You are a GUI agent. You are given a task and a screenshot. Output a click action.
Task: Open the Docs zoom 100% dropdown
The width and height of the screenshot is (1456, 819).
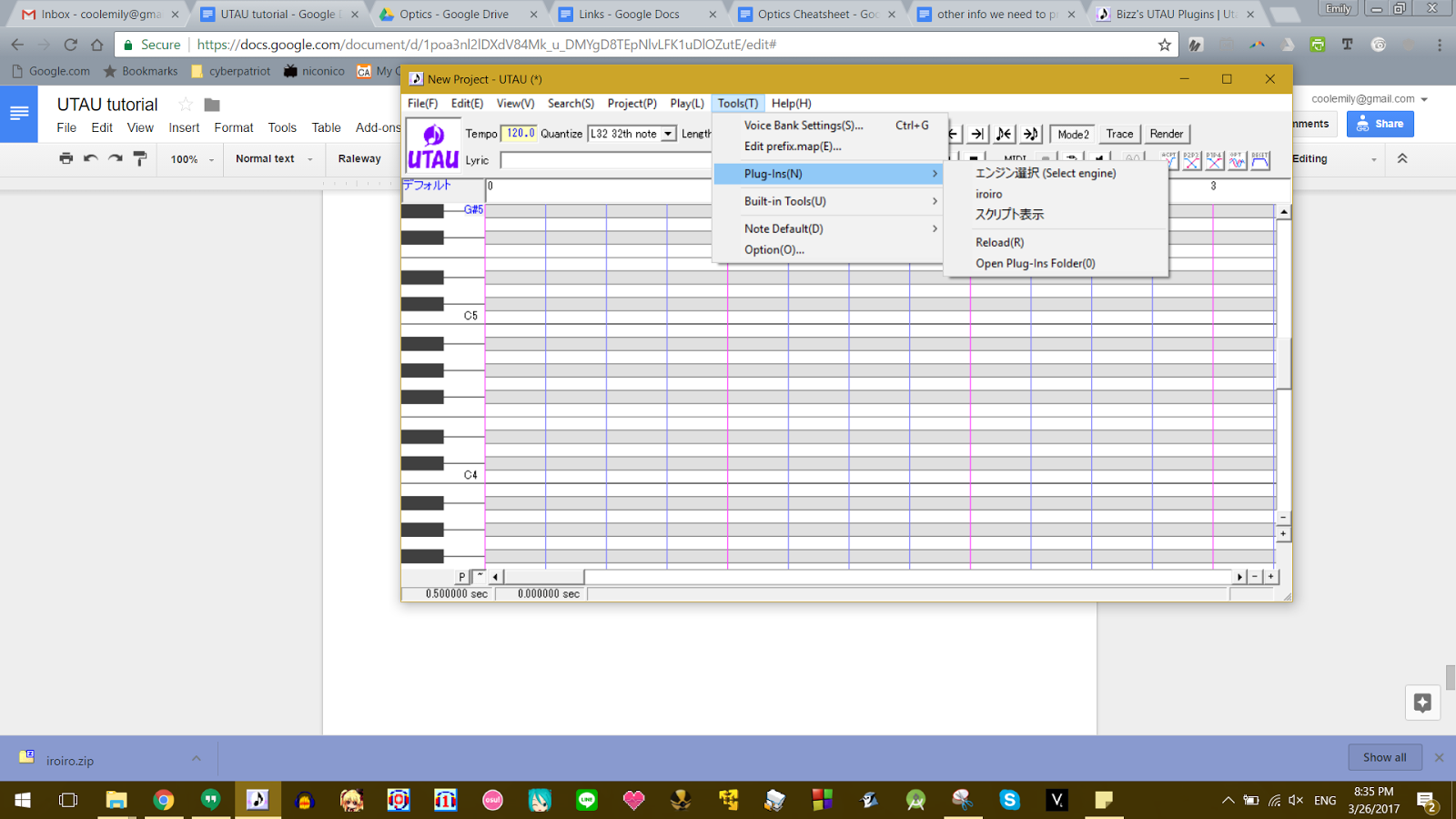[192, 159]
